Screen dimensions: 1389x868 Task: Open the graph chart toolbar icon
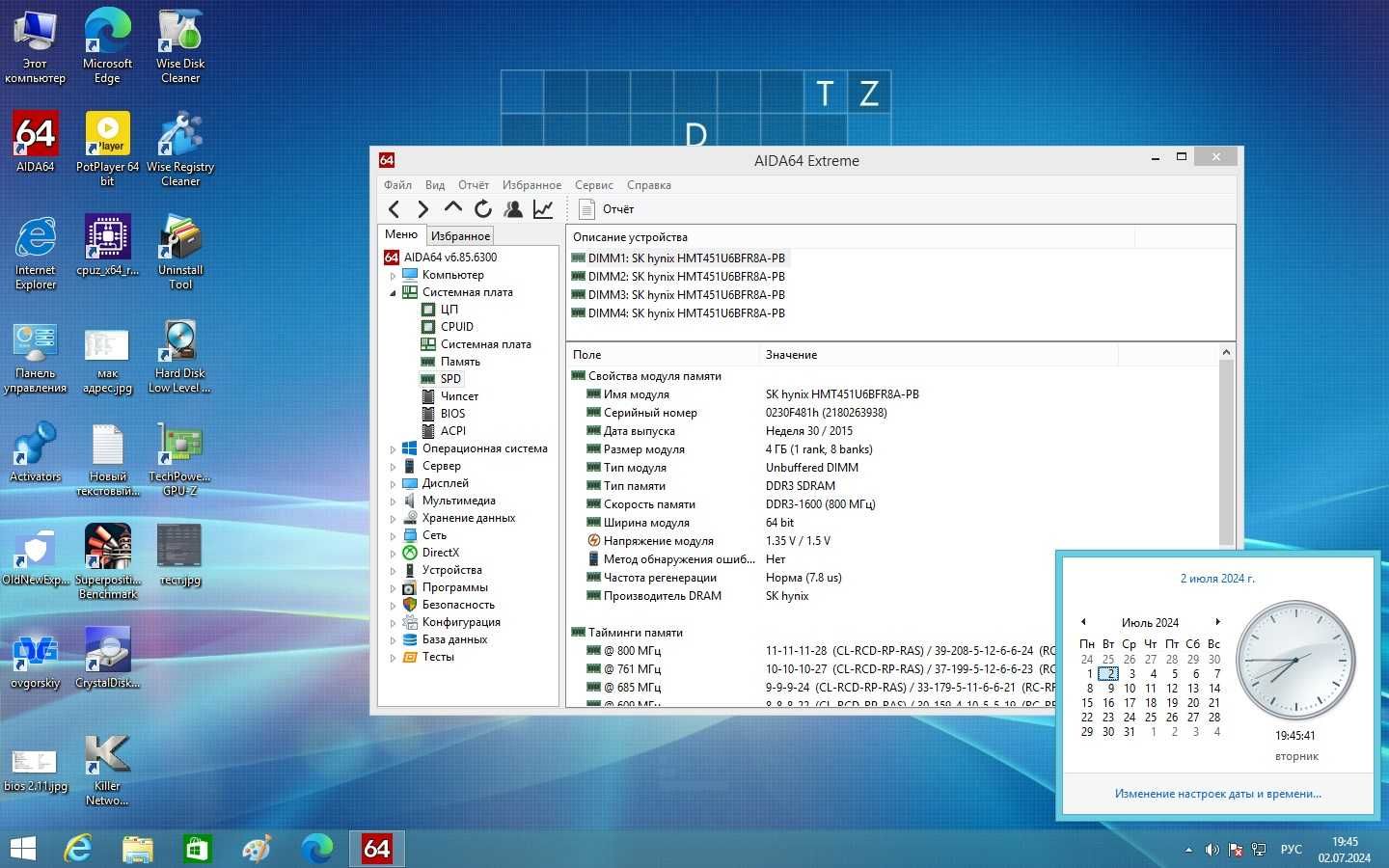pos(543,208)
